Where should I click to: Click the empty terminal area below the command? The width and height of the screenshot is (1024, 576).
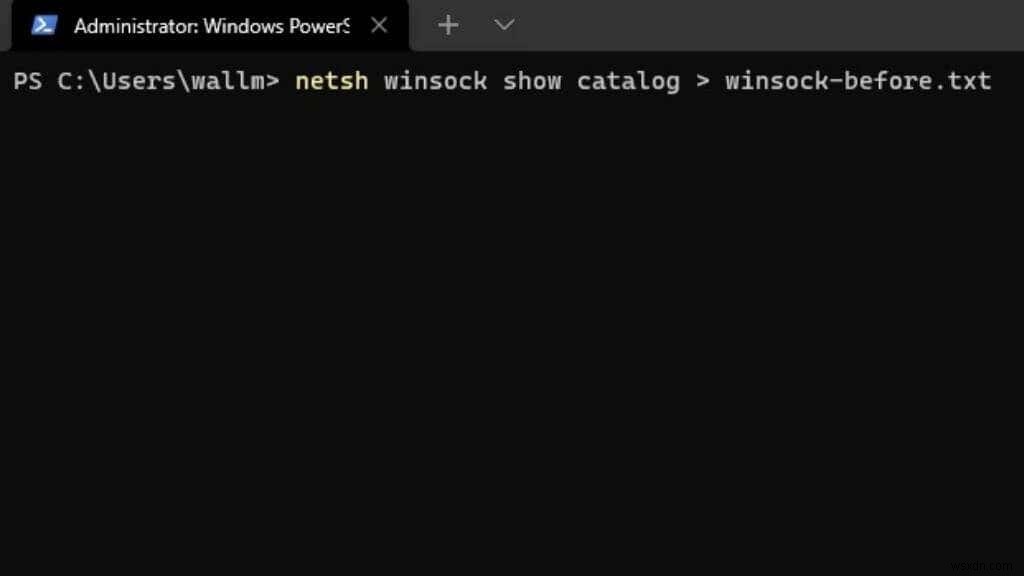click(500, 320)
